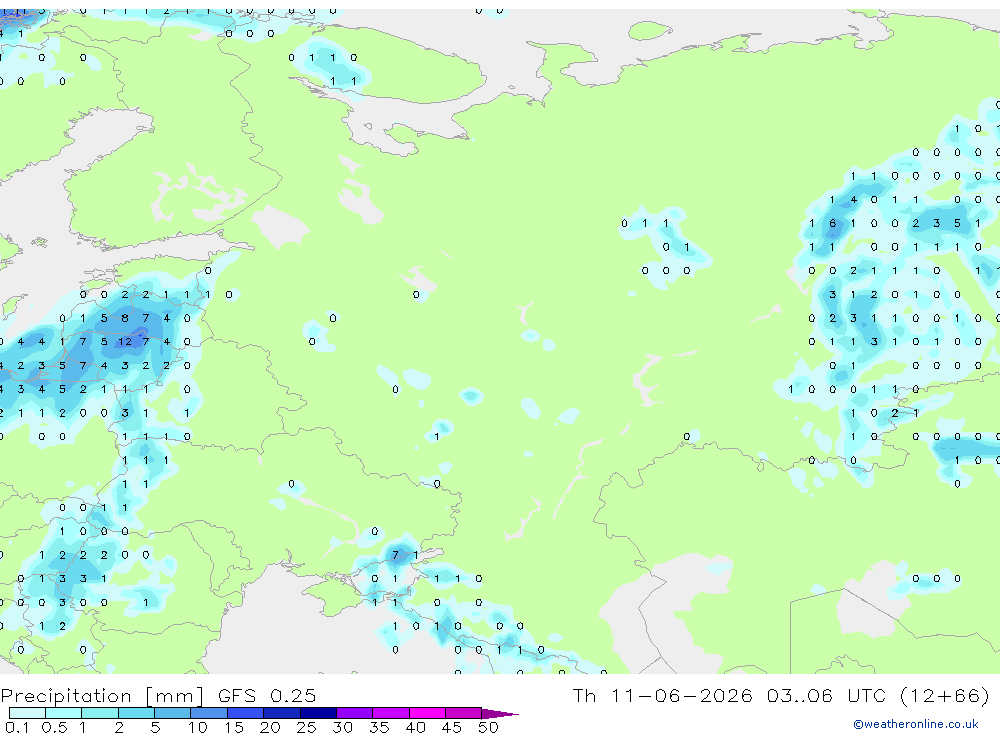
Task: Click the "Th 11-06-2026" date text
Action: [x=662, y=695]
